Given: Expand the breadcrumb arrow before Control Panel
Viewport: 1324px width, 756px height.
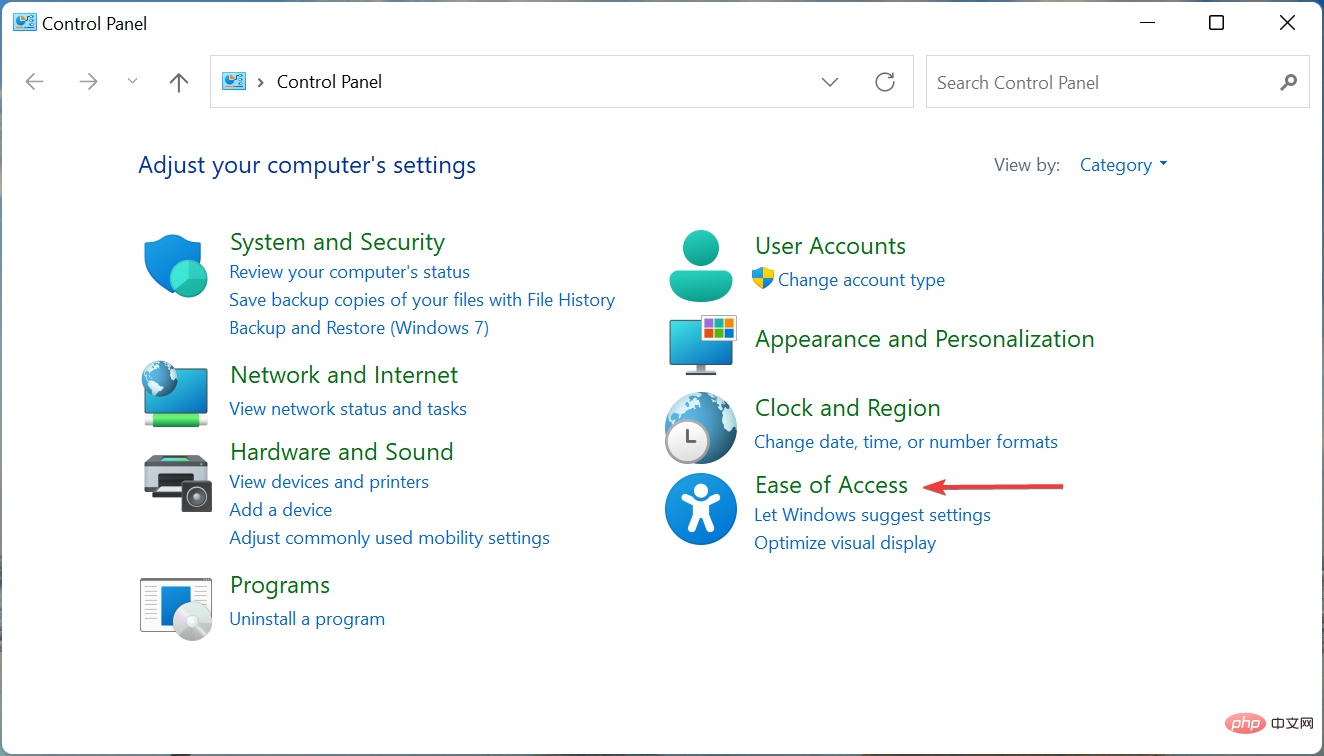Looking at the screenshot, I should pyautogui.click(x=261, y=82).
